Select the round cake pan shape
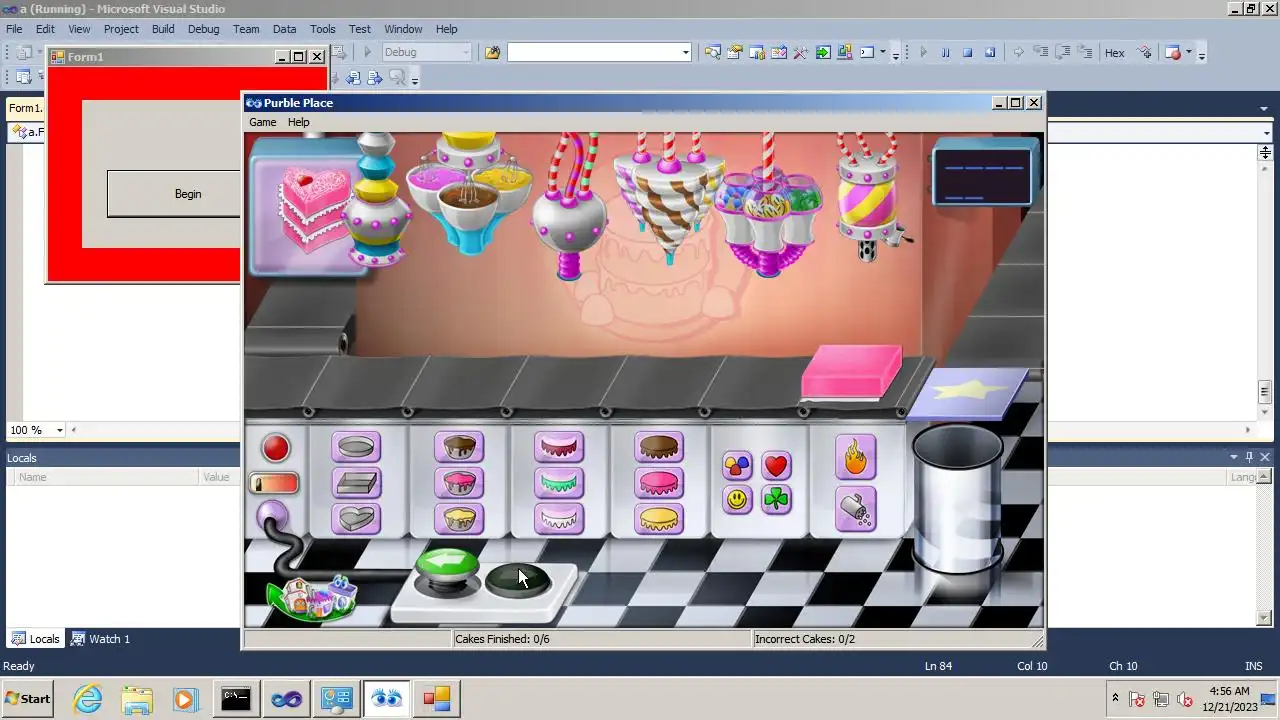 point(356,447)
